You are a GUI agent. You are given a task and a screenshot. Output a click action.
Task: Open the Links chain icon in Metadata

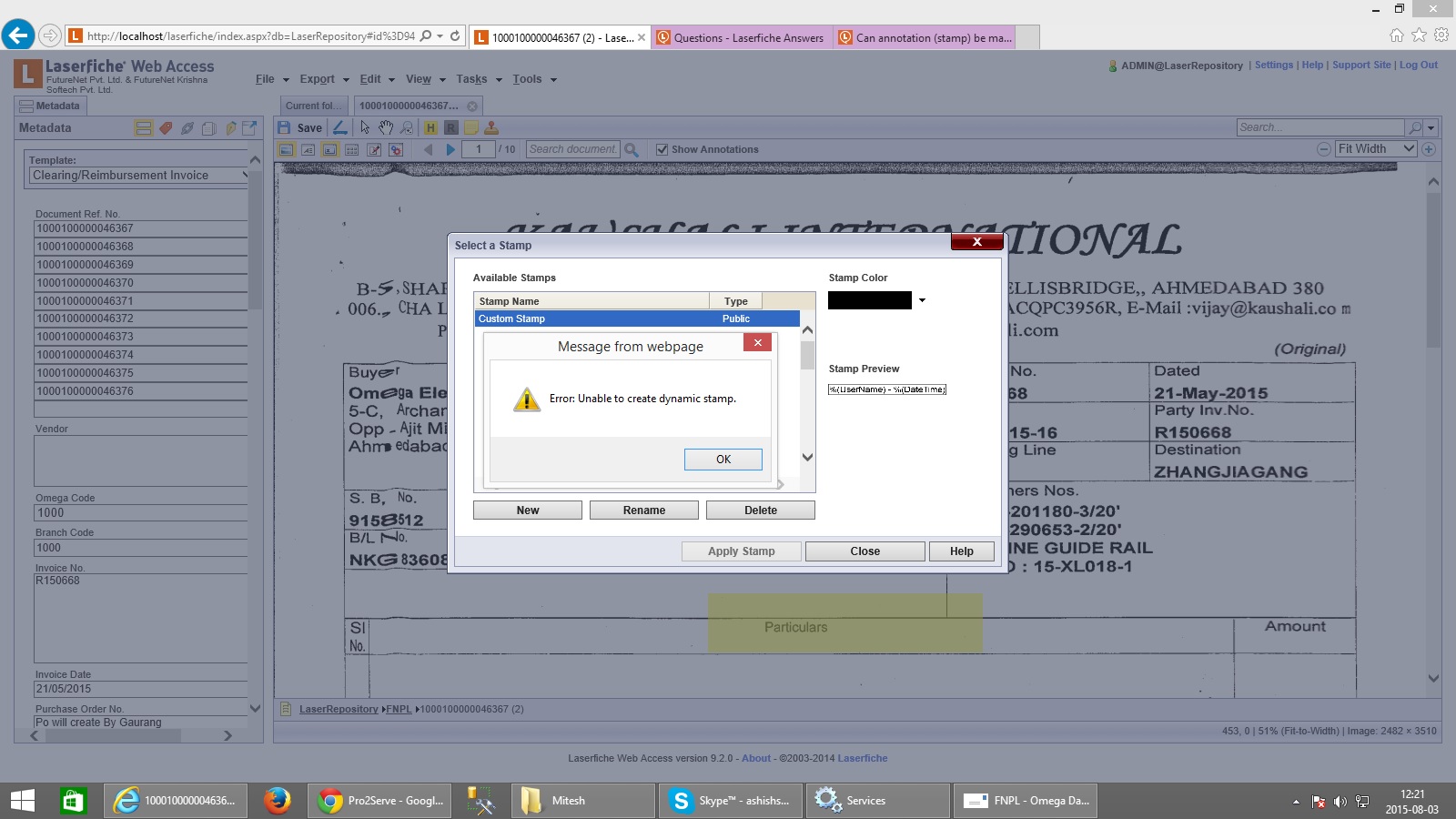coord(187,128)
